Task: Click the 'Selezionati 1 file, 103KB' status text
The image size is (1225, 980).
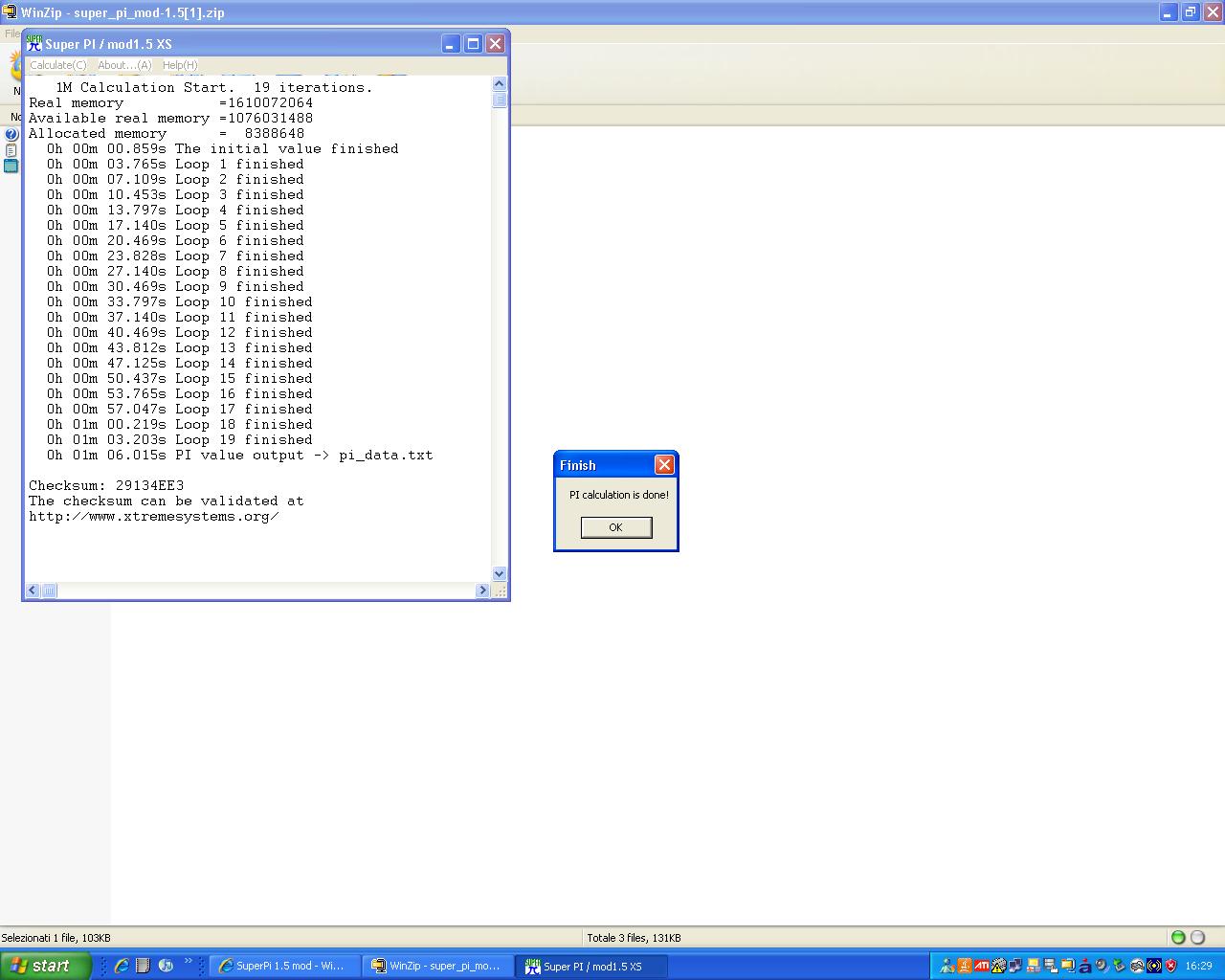Action: point(56,938)
